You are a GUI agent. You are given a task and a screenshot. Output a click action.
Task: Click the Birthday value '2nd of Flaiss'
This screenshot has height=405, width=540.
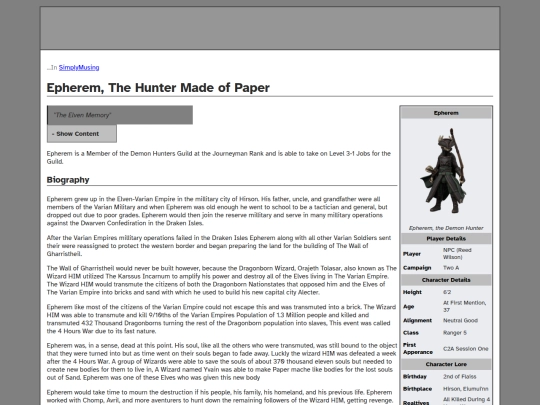[x=460, y=376]
